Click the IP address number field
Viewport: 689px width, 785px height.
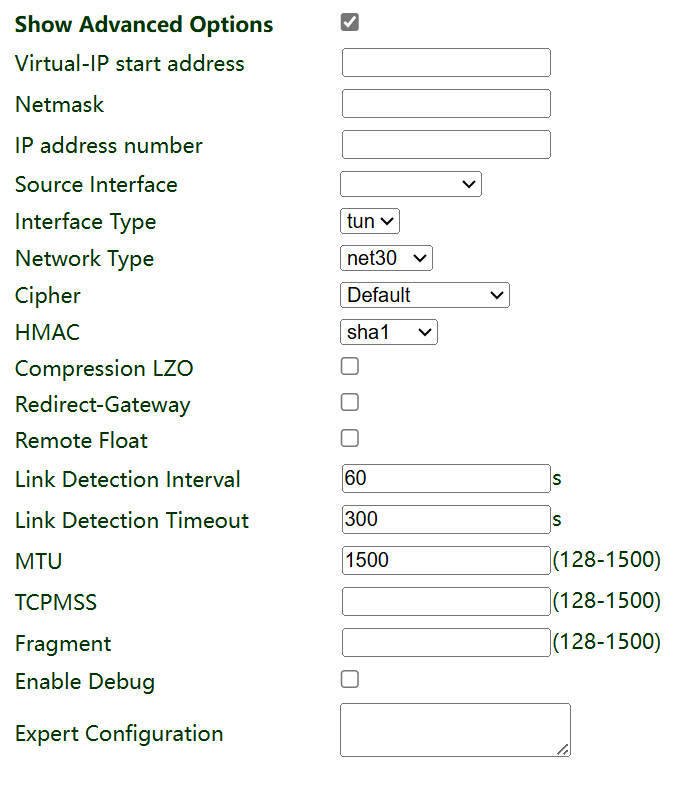(x=446, y=145)
